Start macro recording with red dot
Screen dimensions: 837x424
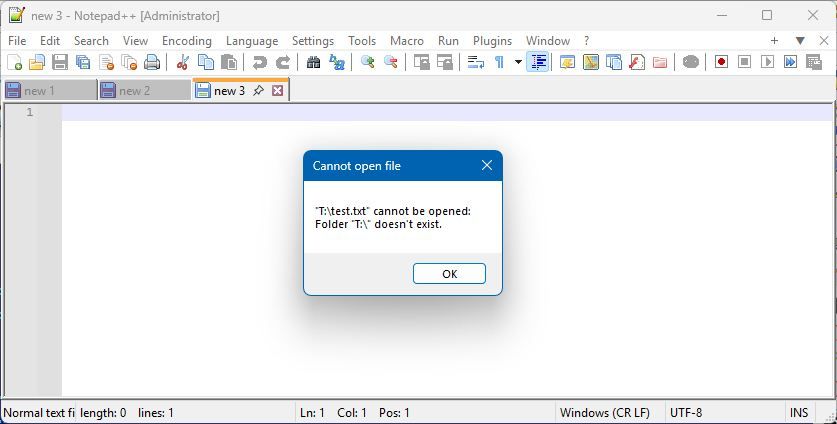(x=721, y=62)
